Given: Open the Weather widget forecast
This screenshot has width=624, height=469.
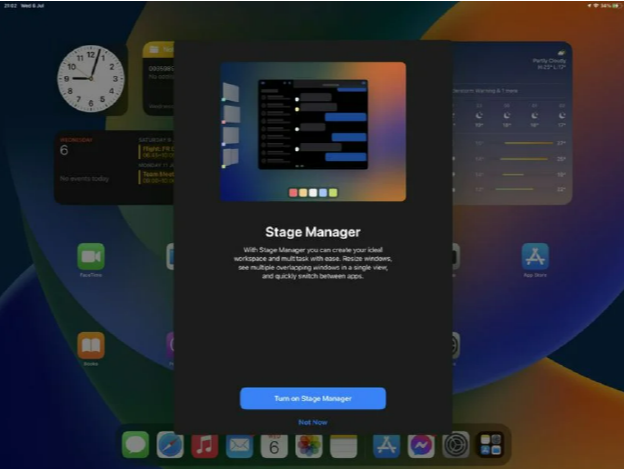Looking at the screenshot, I should [512, 123].
